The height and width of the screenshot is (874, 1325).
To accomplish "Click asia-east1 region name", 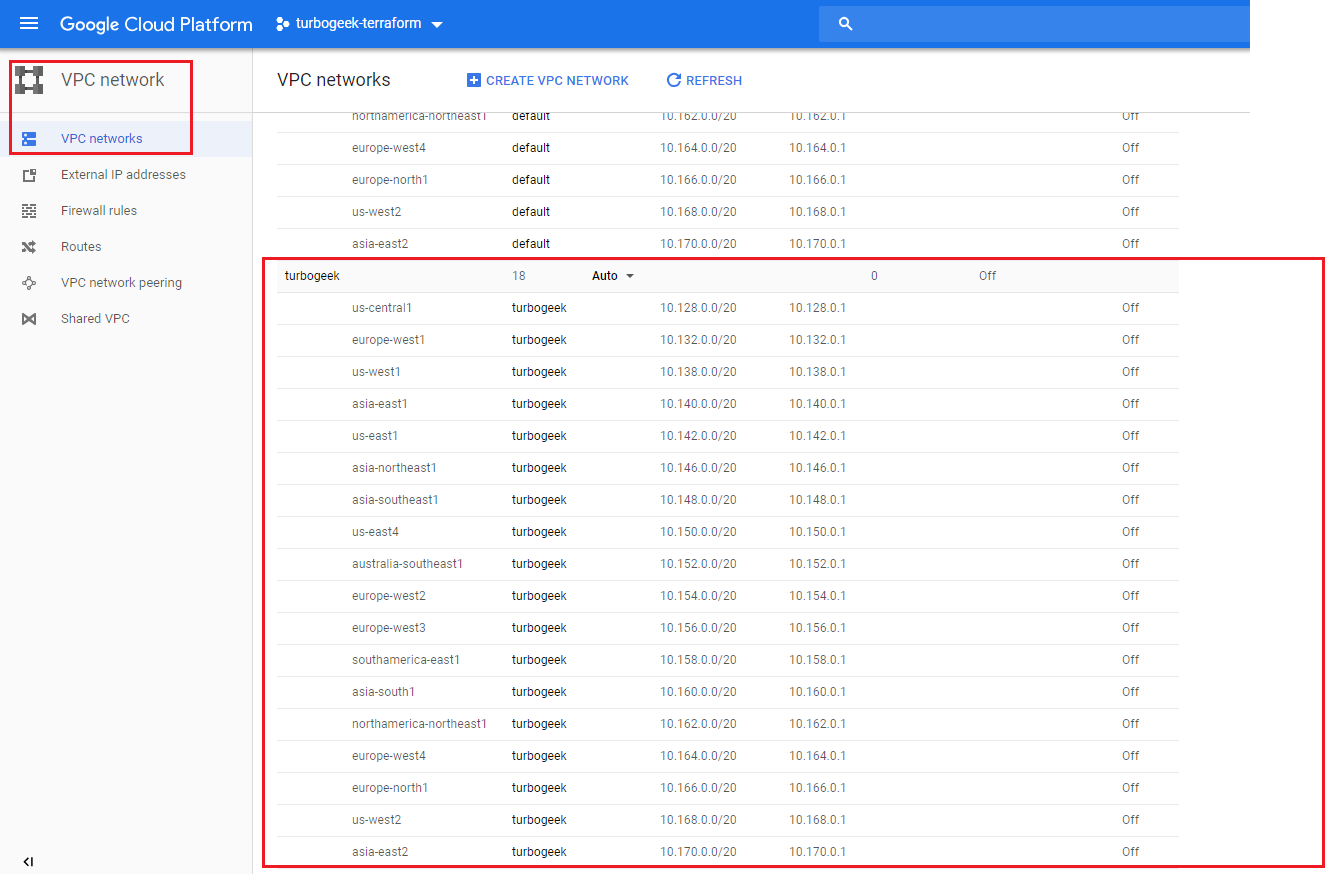I will [x=380, y=404].
